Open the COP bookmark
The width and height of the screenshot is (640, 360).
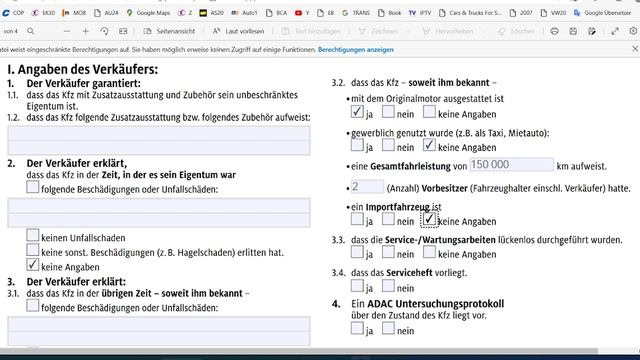13,13
